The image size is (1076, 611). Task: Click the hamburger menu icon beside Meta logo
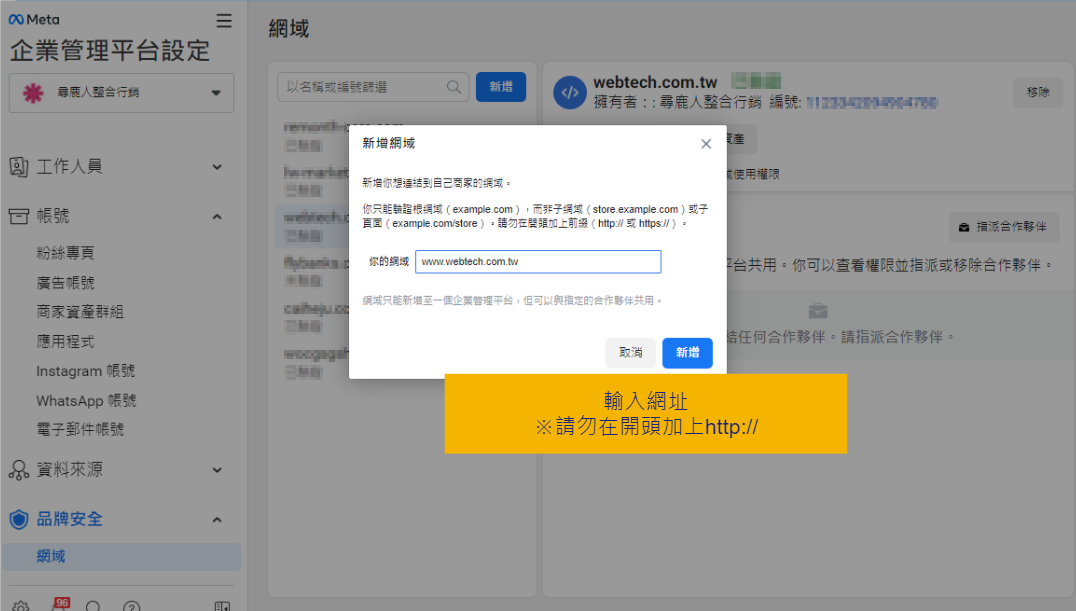tap(224, 21)
